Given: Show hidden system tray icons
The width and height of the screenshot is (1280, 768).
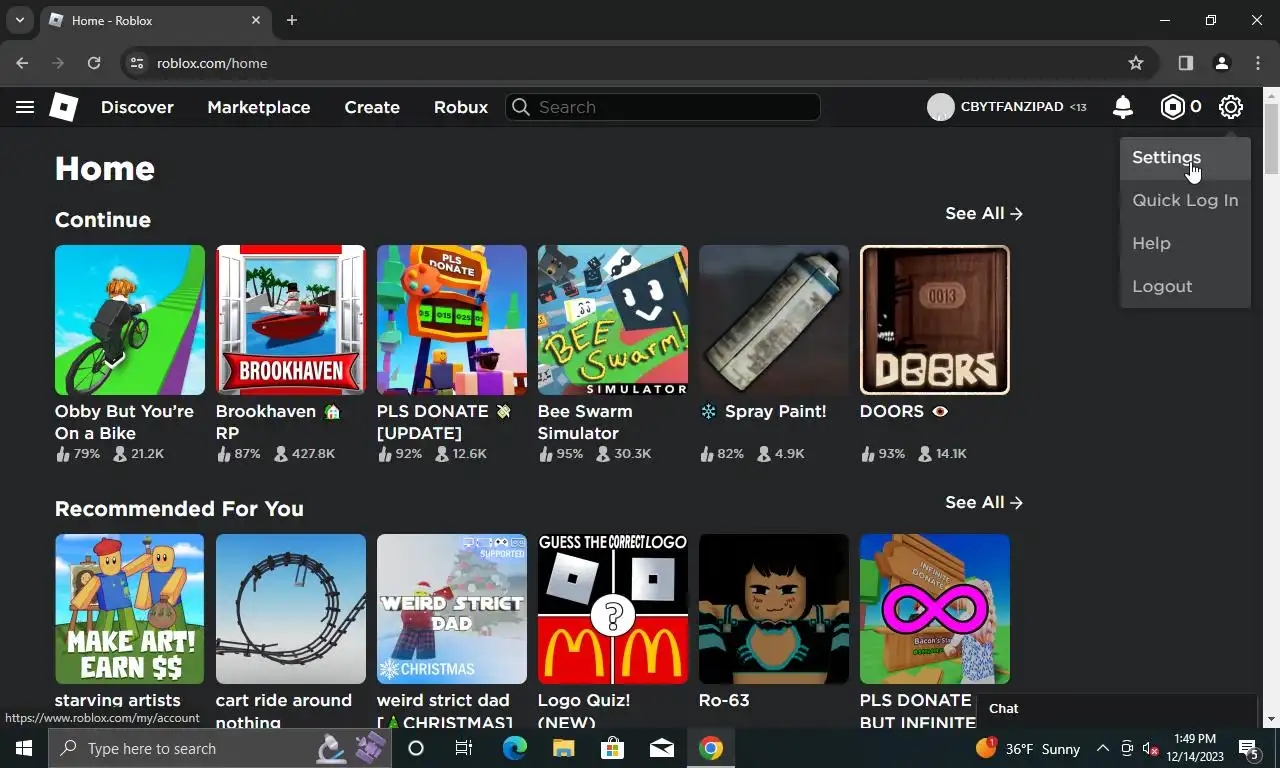Looking at the screenshot, I should click(1103, 748).
